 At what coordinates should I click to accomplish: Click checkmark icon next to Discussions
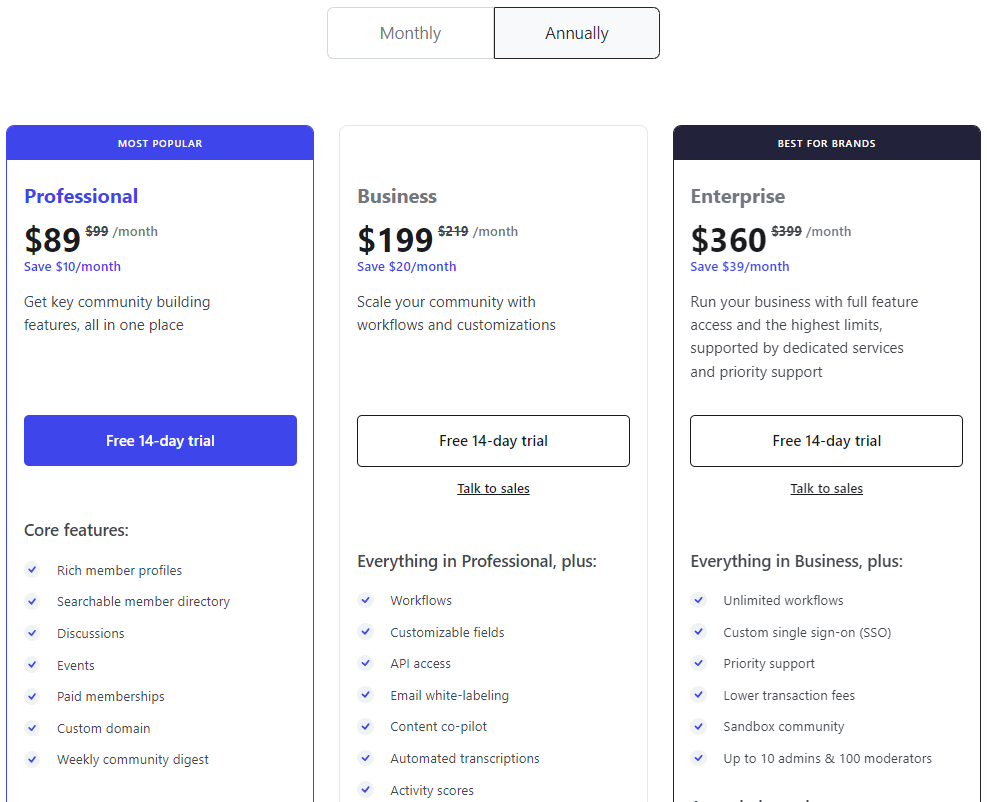coord(32,633)
